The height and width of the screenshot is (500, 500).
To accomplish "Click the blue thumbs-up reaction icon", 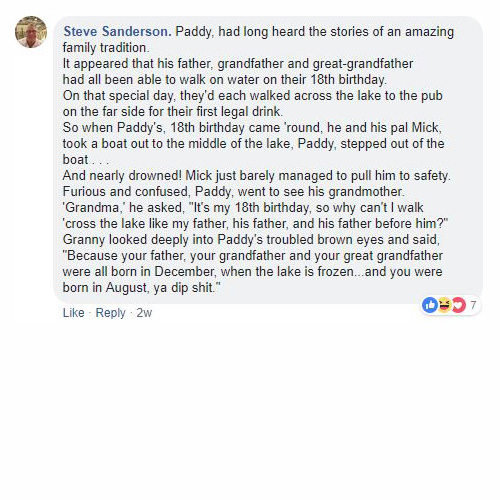I will 430,305.
